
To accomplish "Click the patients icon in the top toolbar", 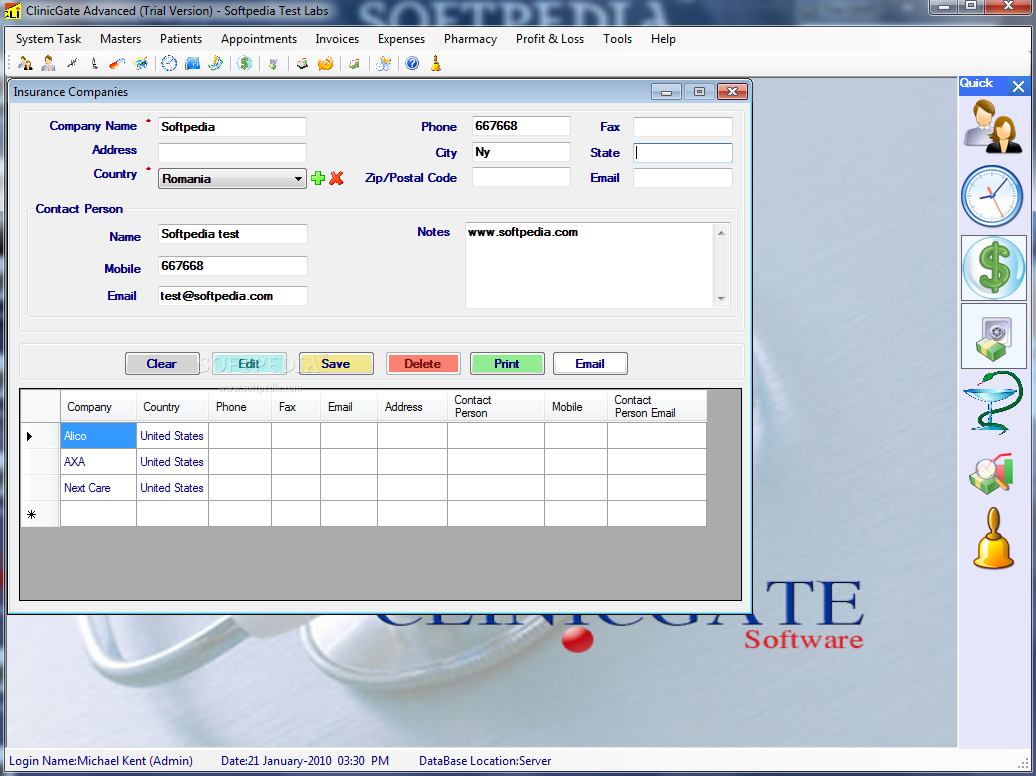I will pos(26,63).
